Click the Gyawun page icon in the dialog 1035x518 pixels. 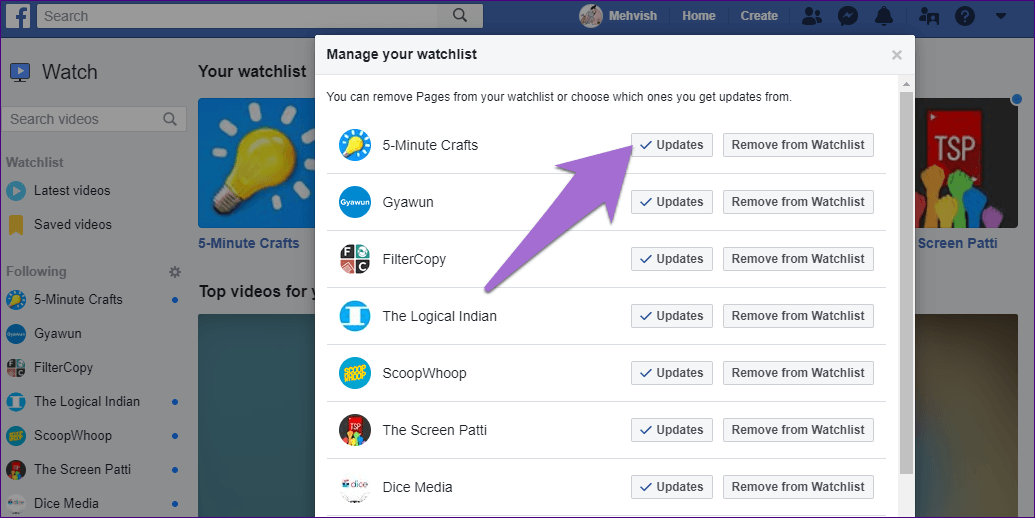(x=355, y=202)
